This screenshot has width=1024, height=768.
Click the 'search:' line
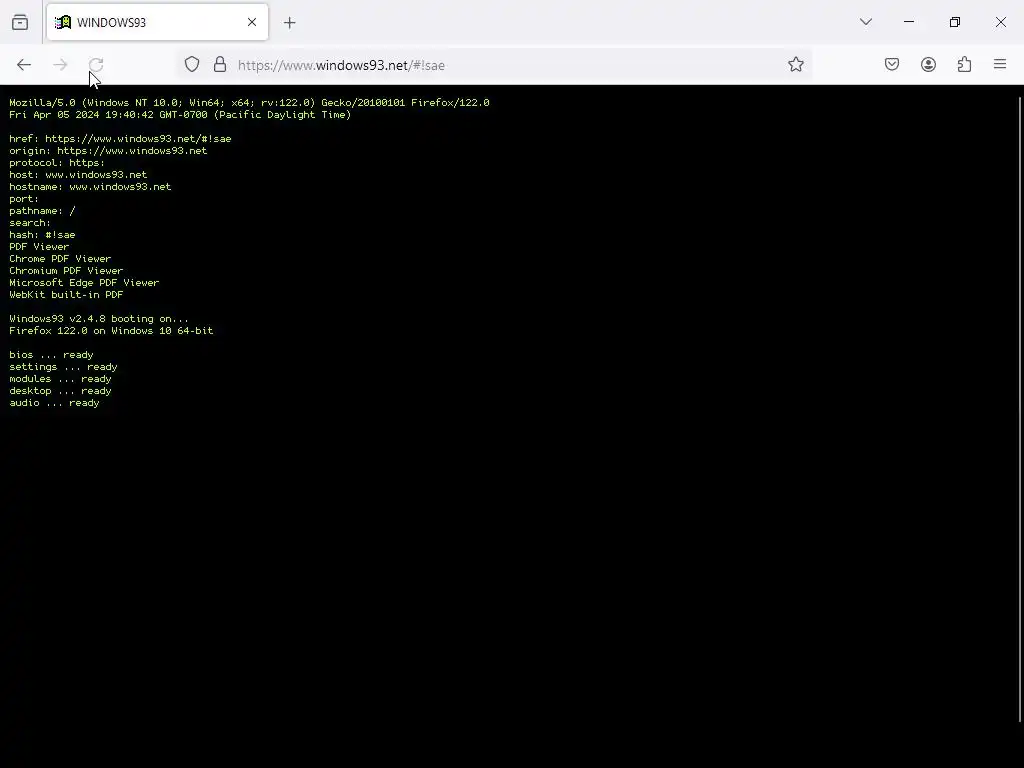[30, 223]
